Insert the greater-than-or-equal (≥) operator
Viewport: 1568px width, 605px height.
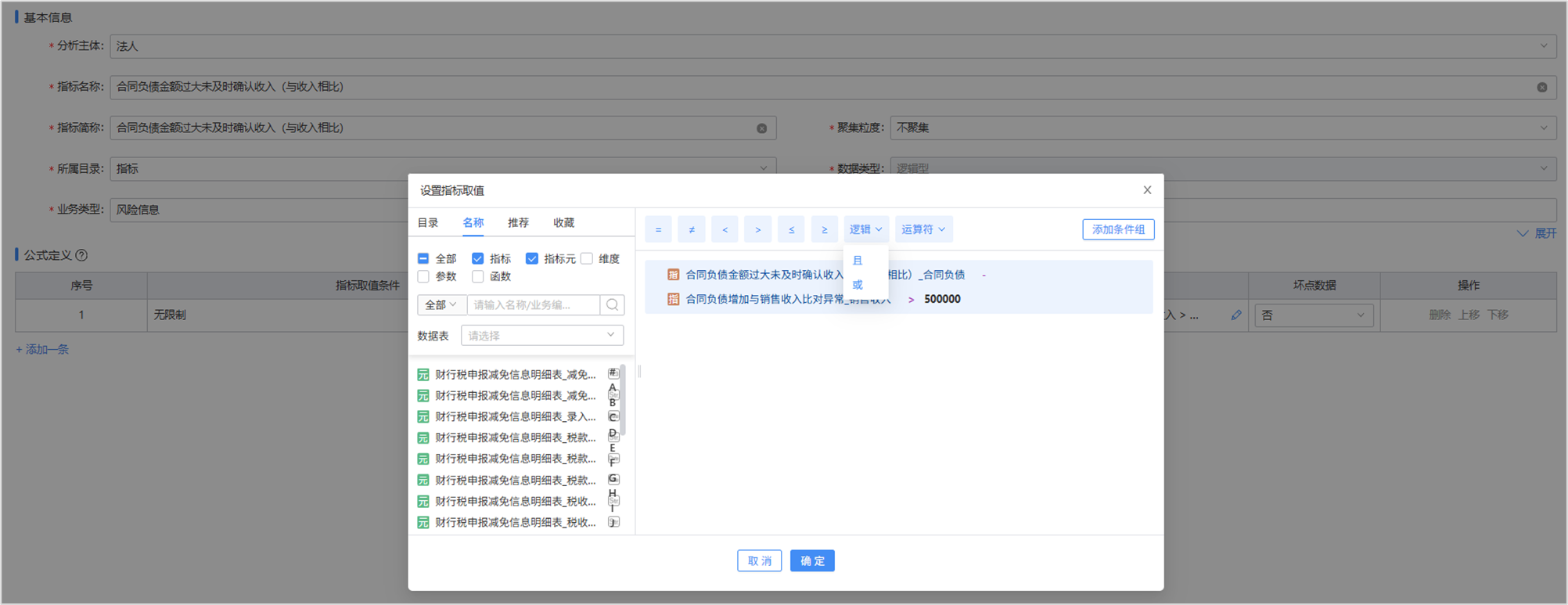824,229
